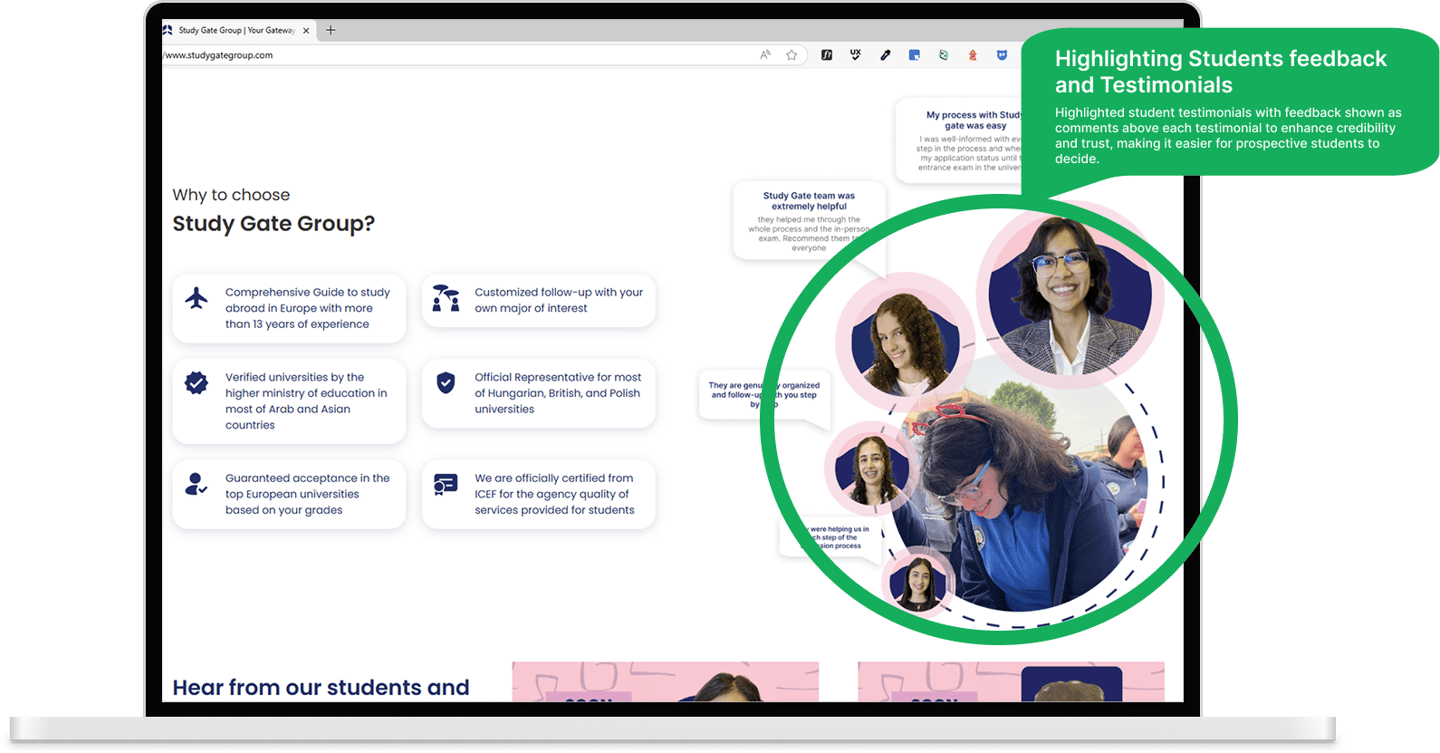Screen dimensions: 1440x753
Task: Click the genuinely organized testimonial bubble
Action: pos(765,395)
